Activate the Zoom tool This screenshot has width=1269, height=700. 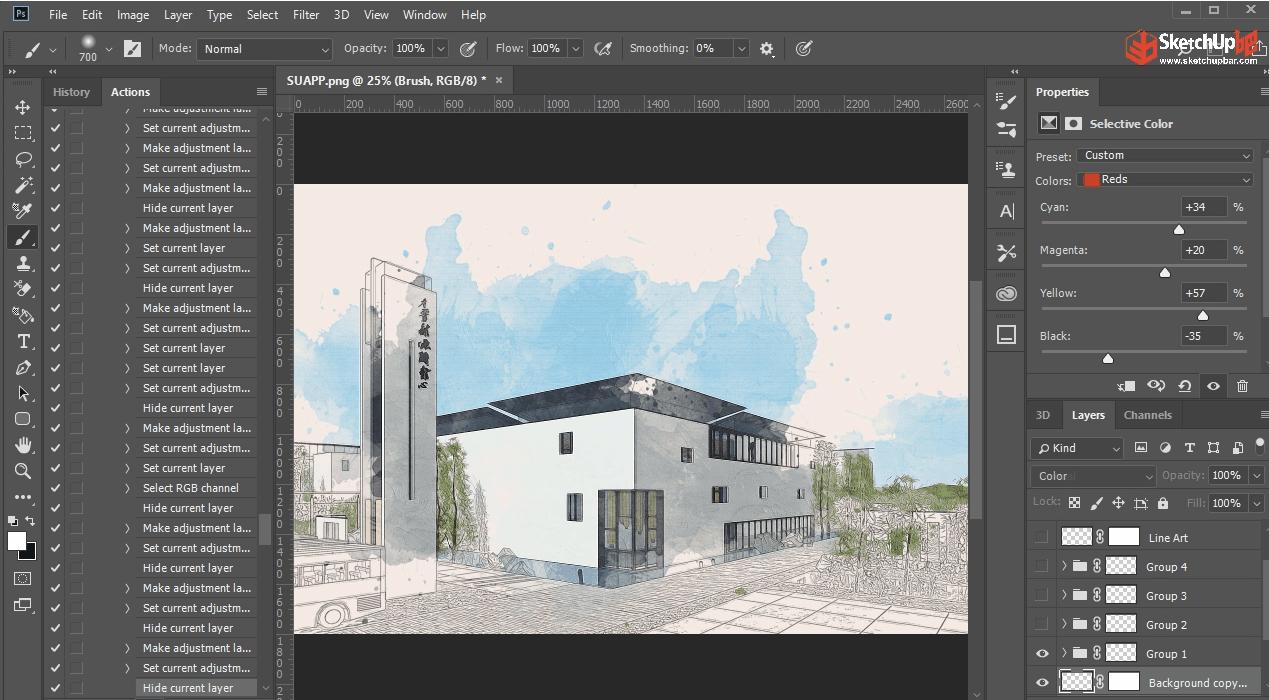pos(22,471)
